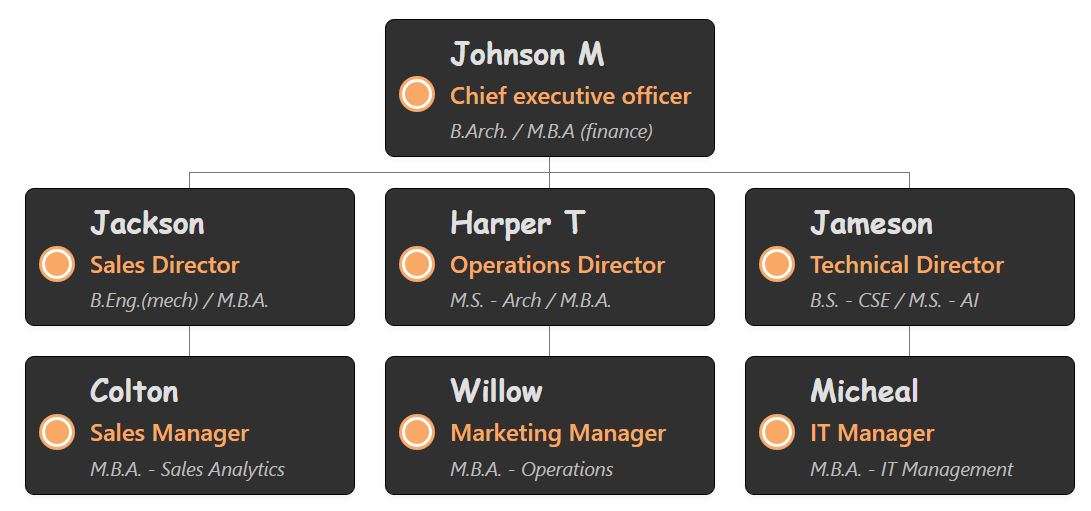The width and height of the screenshot is (1091, 511).
Task: Click the Willow name heading
Action: [496, 391]
